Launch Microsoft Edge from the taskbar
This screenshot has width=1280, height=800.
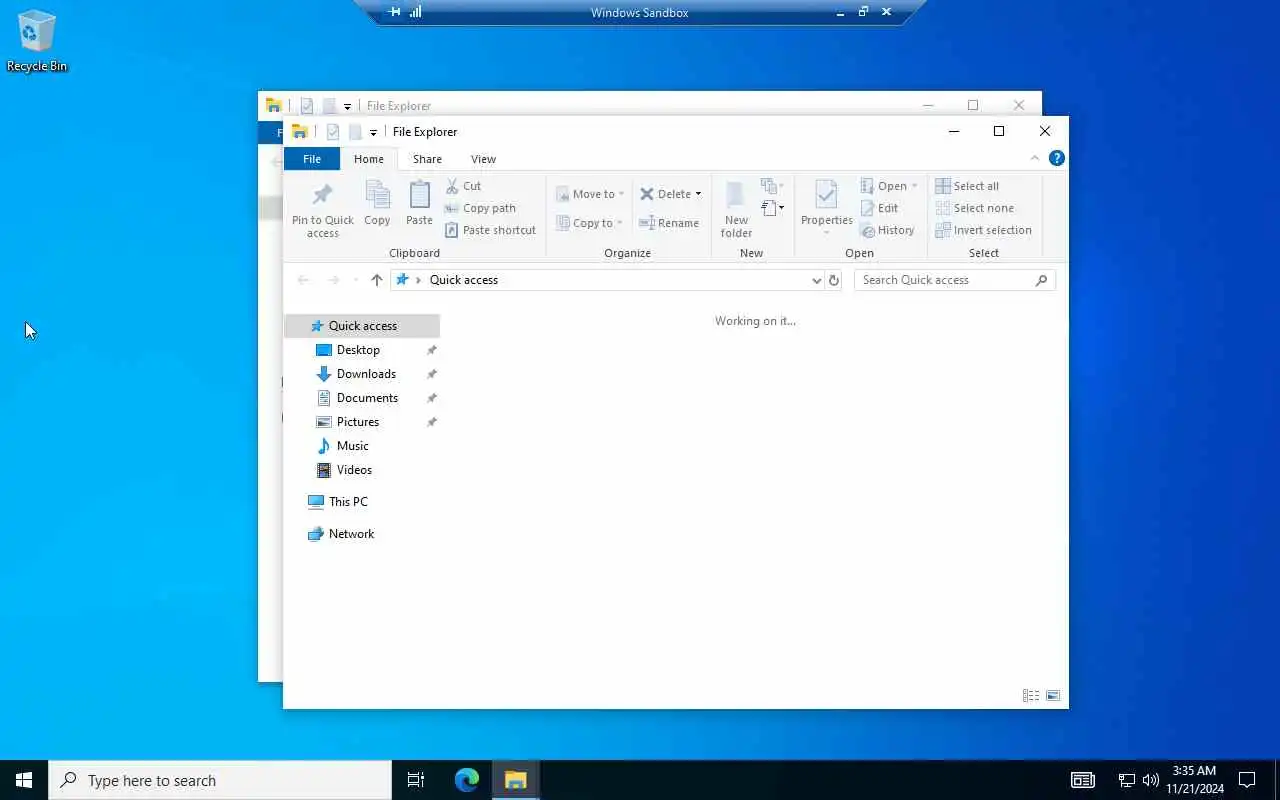[x=466, y=780]
